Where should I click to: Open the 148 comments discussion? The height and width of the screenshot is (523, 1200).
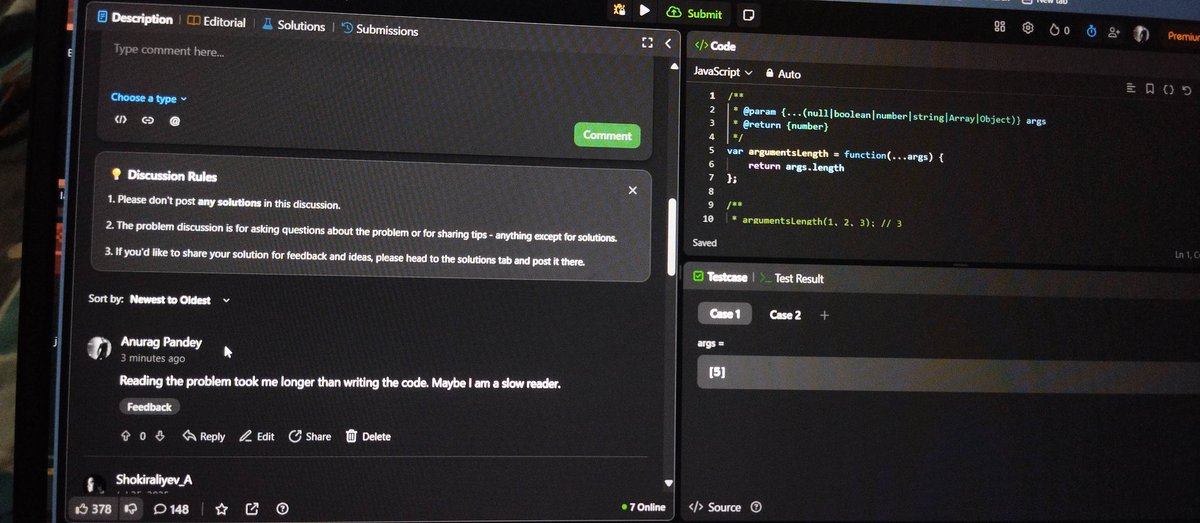(171, 509)
